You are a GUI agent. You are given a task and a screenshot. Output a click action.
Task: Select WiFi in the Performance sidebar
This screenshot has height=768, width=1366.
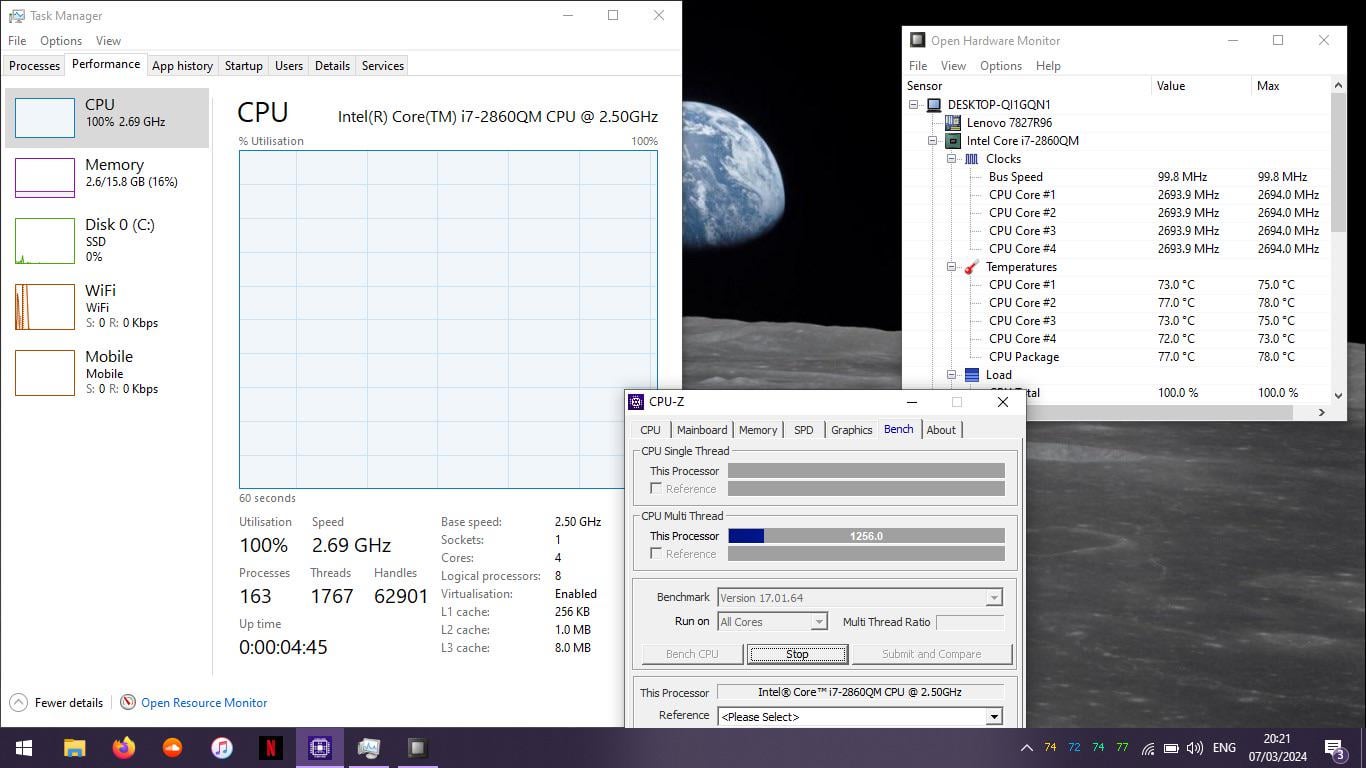[107, 306]
